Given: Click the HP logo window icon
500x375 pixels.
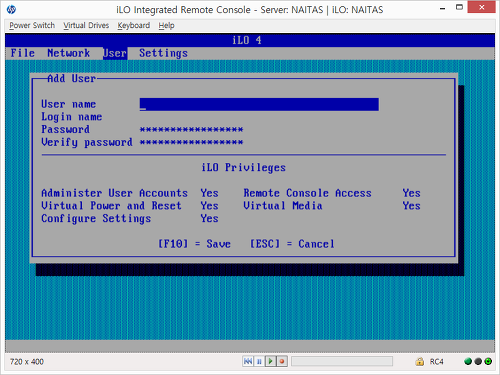Looking at the screenshot, I should [x=11, y=9].
